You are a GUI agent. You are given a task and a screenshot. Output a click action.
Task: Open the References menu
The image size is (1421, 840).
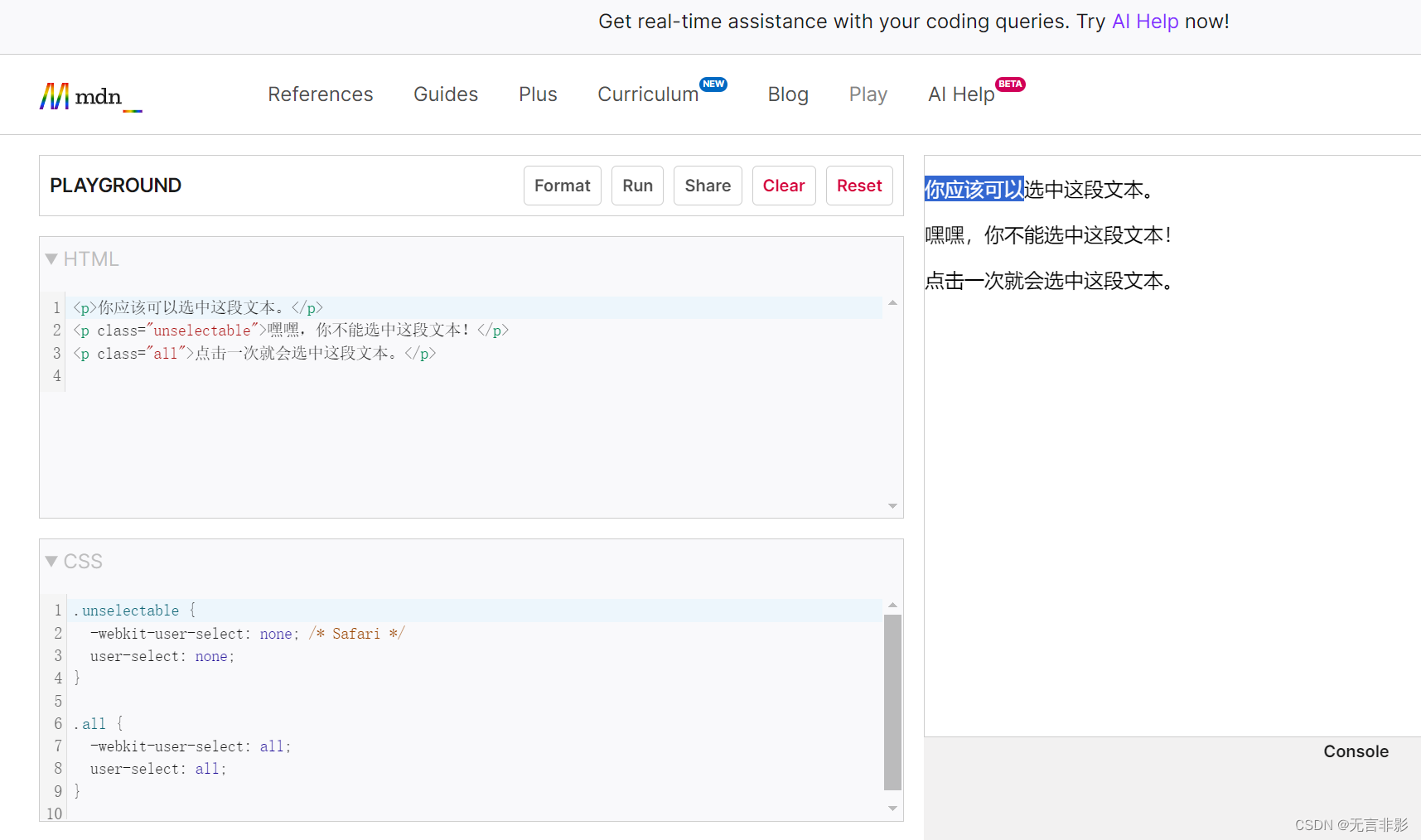tap(320, 94)
